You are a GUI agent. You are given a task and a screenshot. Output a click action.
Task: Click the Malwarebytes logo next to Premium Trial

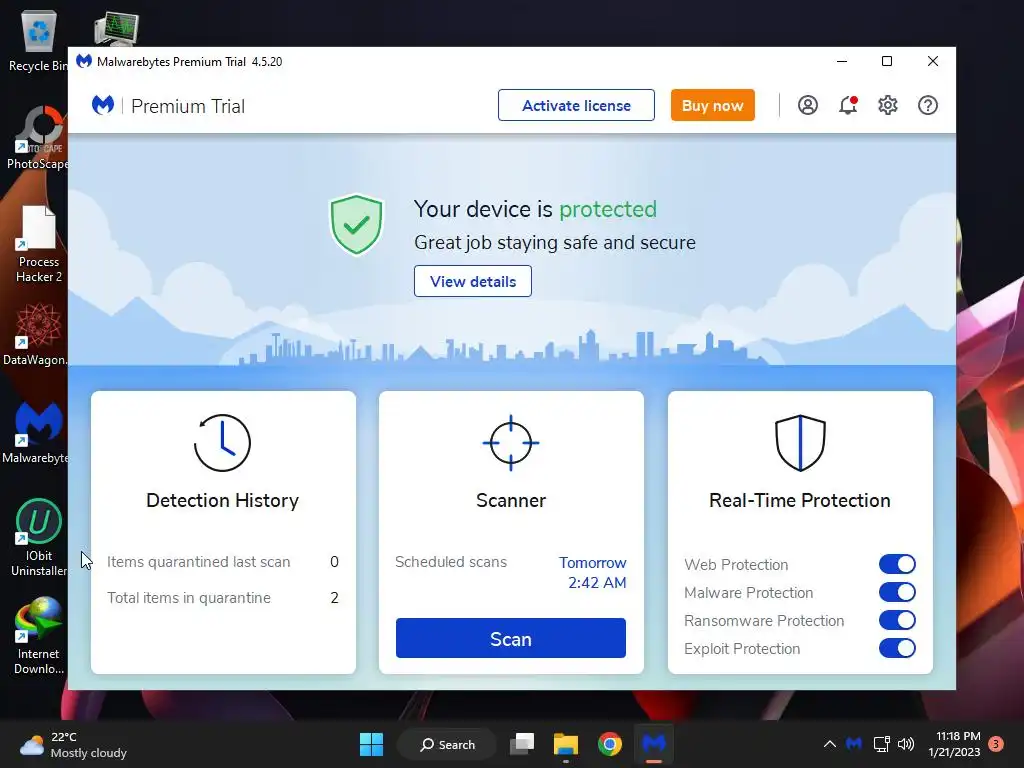(x=103, y=105)
